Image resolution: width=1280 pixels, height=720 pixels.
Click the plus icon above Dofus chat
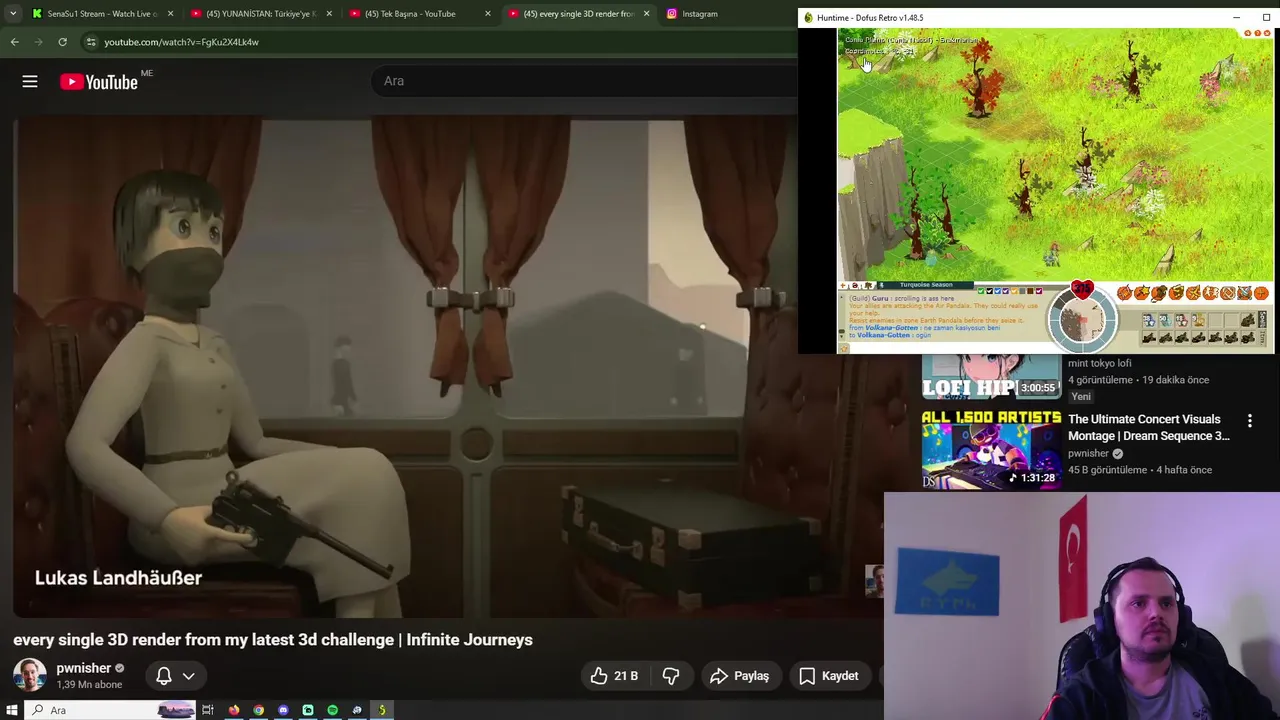(x=842, y=285)
